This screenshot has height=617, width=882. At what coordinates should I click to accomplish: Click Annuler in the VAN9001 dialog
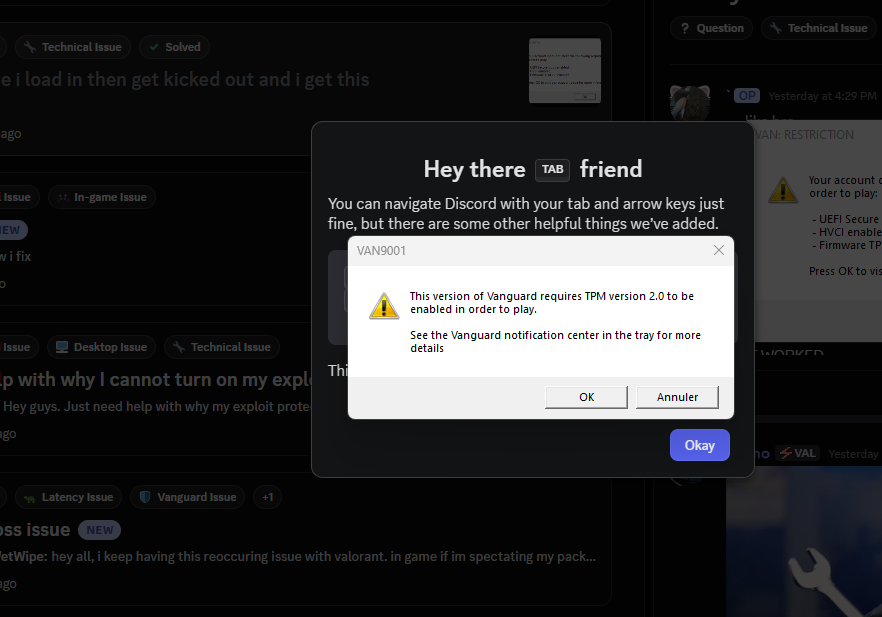[x=677, y=397]
